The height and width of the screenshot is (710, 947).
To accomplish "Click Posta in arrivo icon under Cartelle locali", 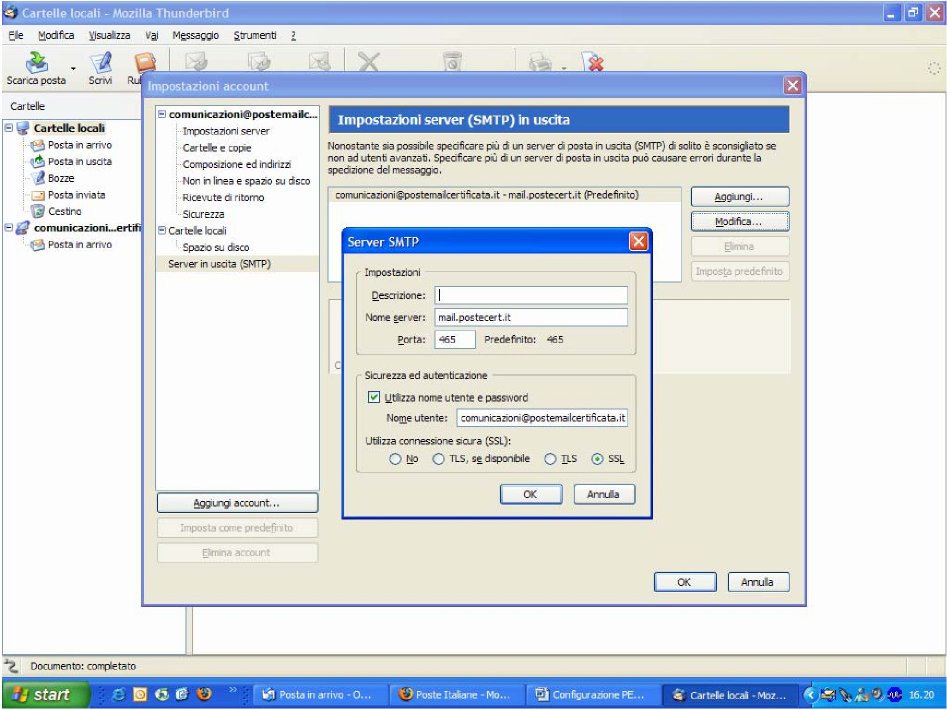I will pos(37,145).
